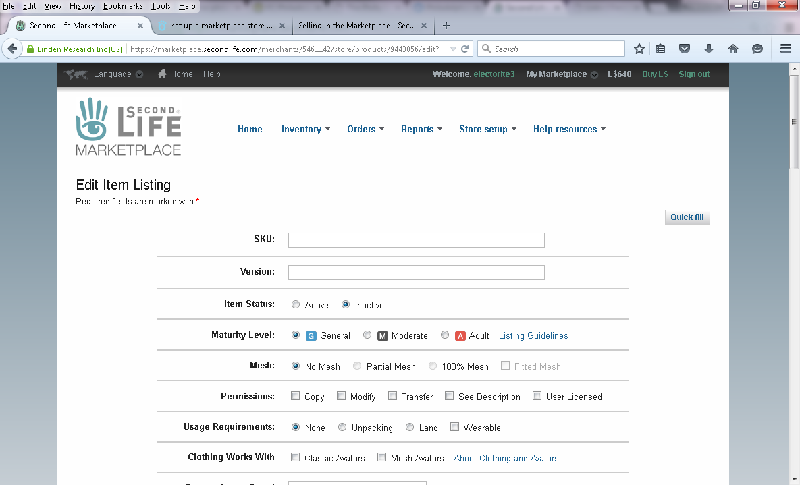Expand the Orders dropdown menu

coord(365,129)
